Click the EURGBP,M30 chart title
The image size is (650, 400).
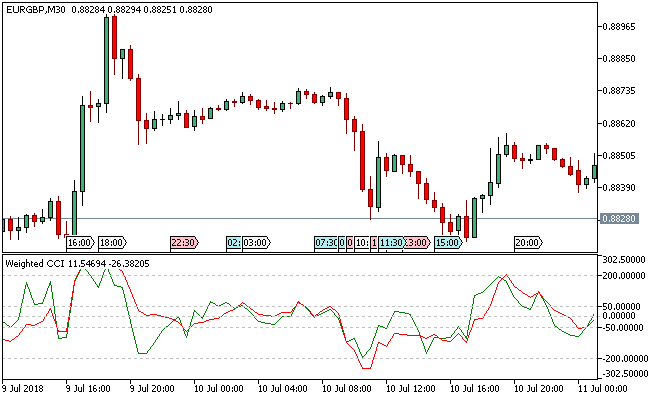[41, 9]
